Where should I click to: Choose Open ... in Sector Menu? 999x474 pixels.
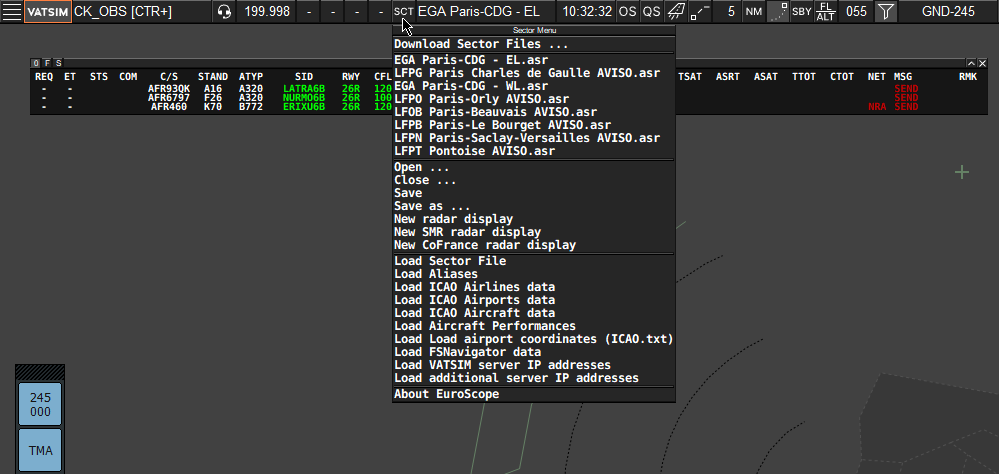(x=534, y=167)
